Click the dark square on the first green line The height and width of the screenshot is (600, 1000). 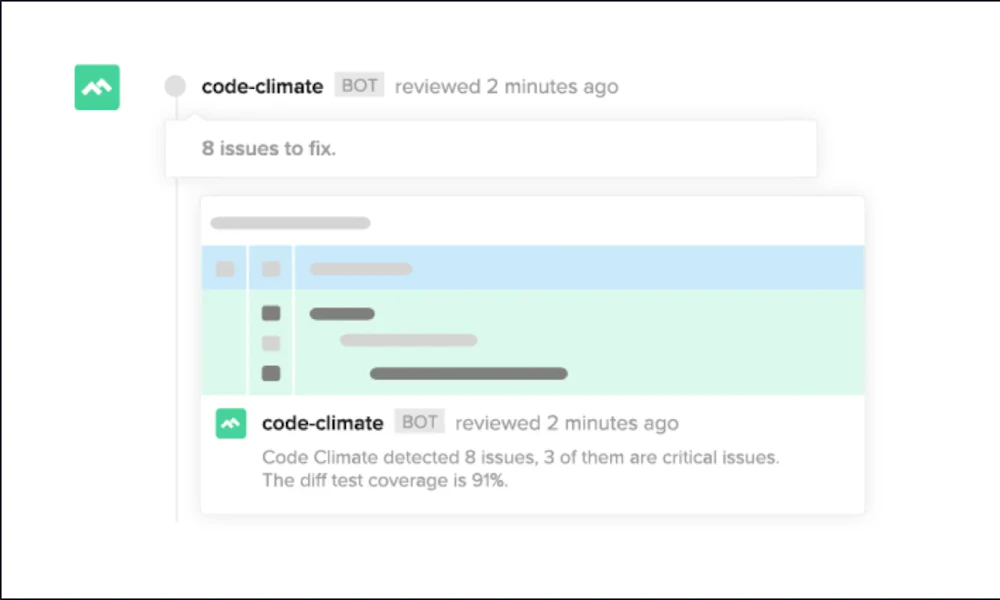pyautogui.click(x=271, y=314)
